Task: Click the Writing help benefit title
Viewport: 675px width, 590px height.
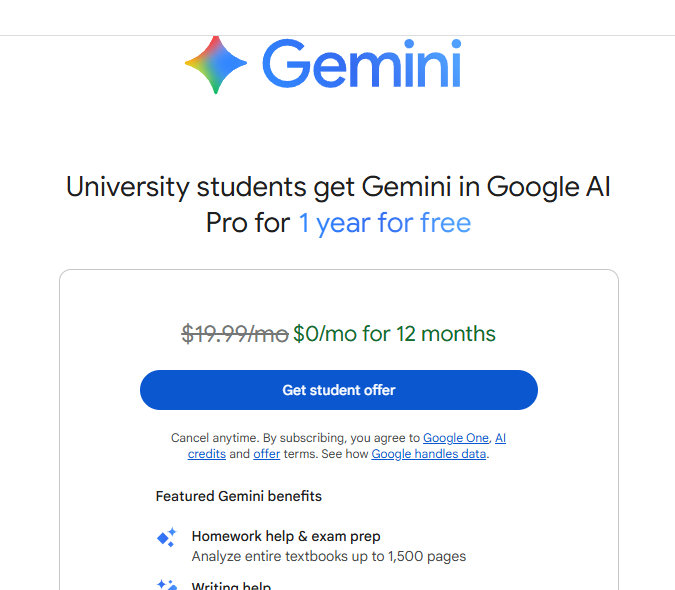Action: coord(231,585)
